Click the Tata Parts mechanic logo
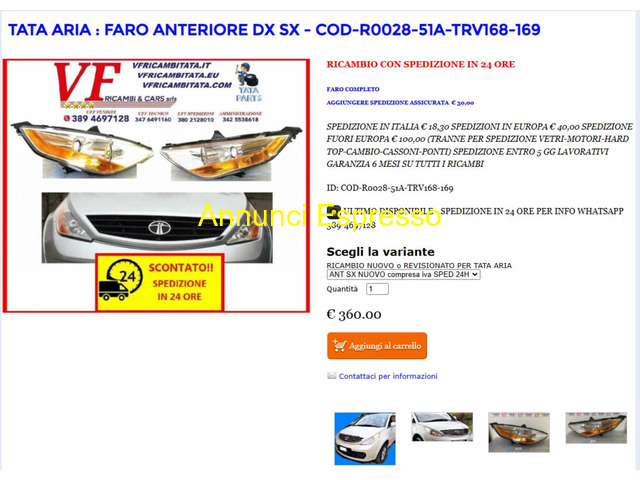The width and height of the screenshot is (640, 480). point(249,82)
